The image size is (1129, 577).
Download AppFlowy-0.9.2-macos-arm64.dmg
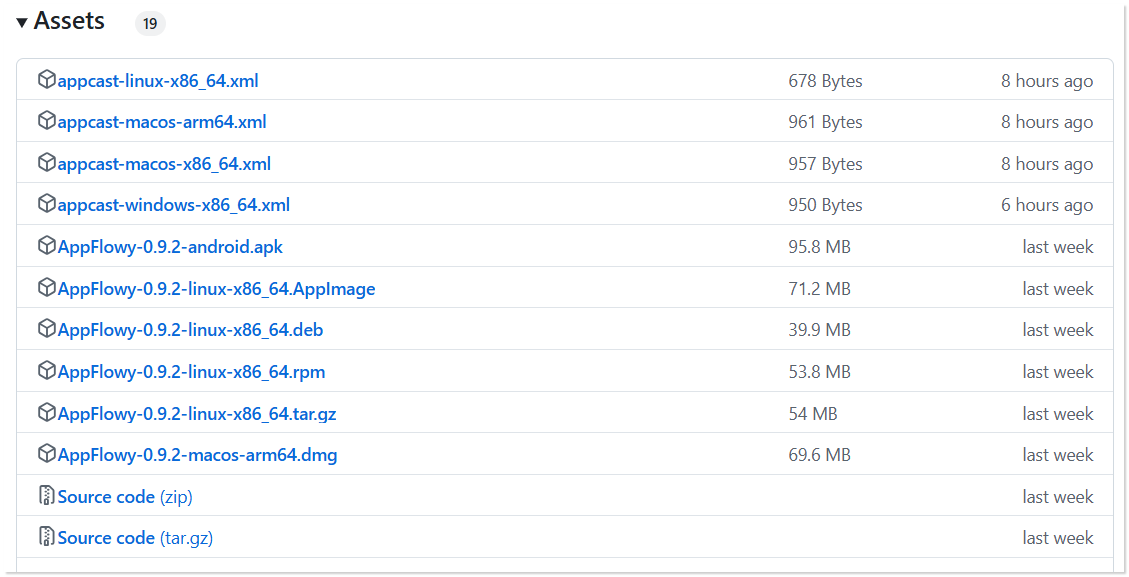coord(197,455)
